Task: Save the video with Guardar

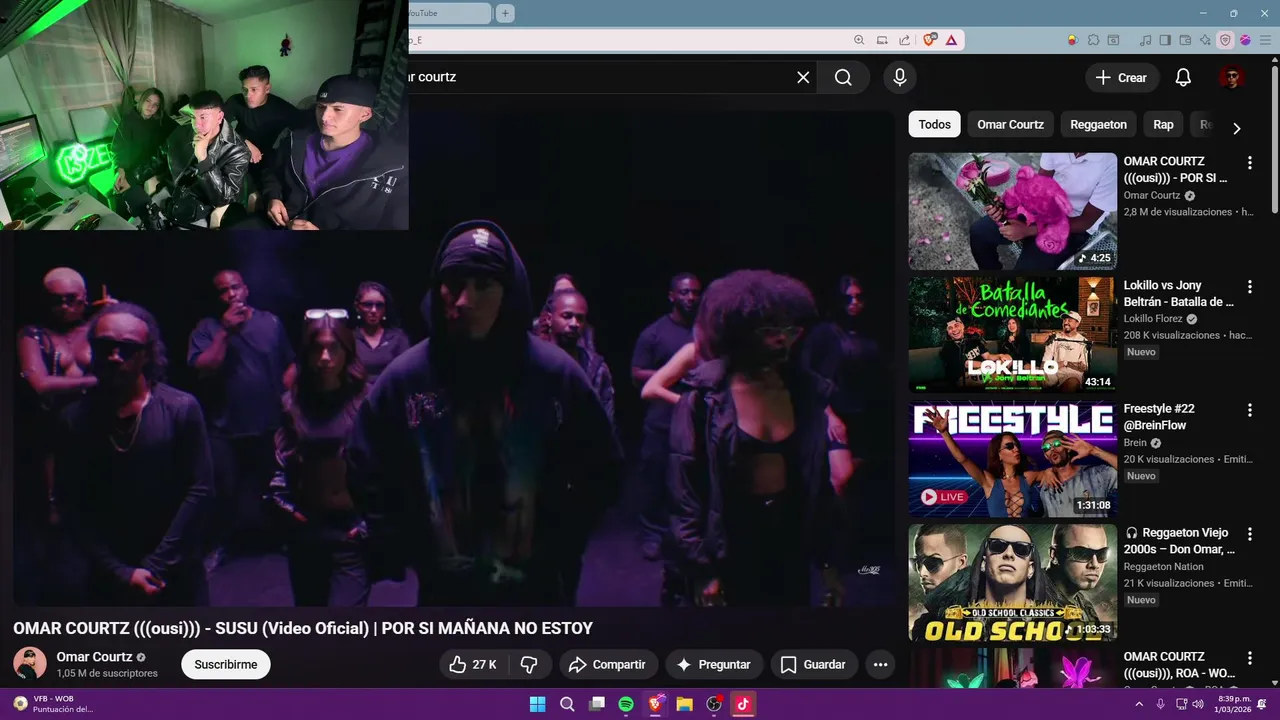Action: tap(813, 664)
